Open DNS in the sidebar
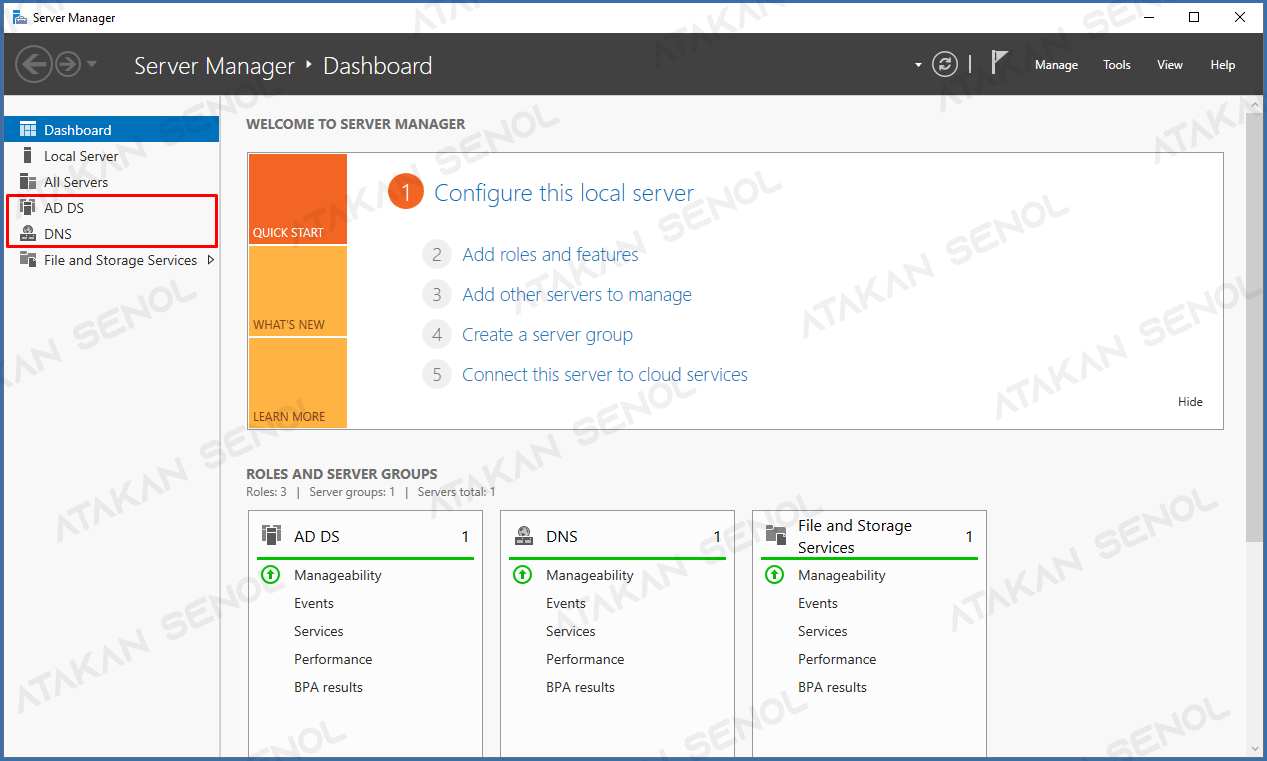The image size is (1267, 761). pos(111,234)
